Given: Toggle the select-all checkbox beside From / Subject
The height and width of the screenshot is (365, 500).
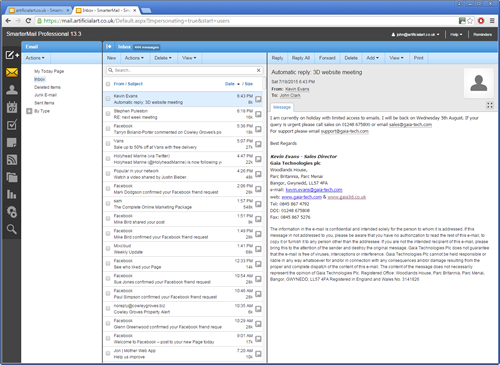Looking at the screenshot, I should (x=108, y=84).
